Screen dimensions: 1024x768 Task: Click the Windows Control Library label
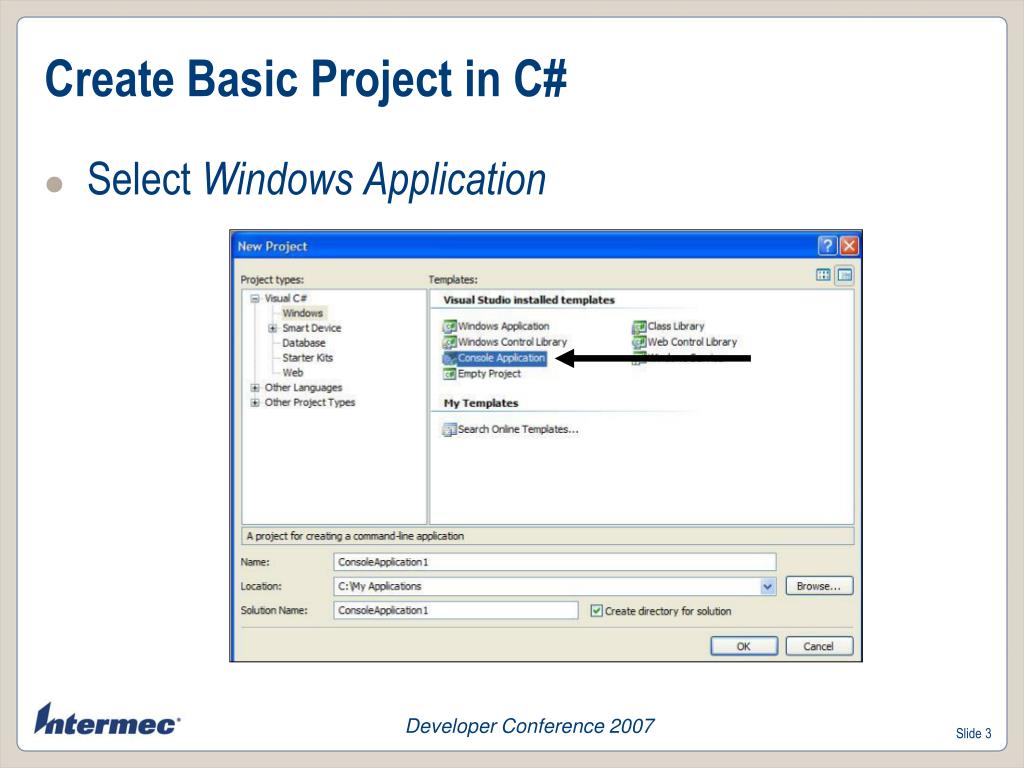(x=513, y=342)
